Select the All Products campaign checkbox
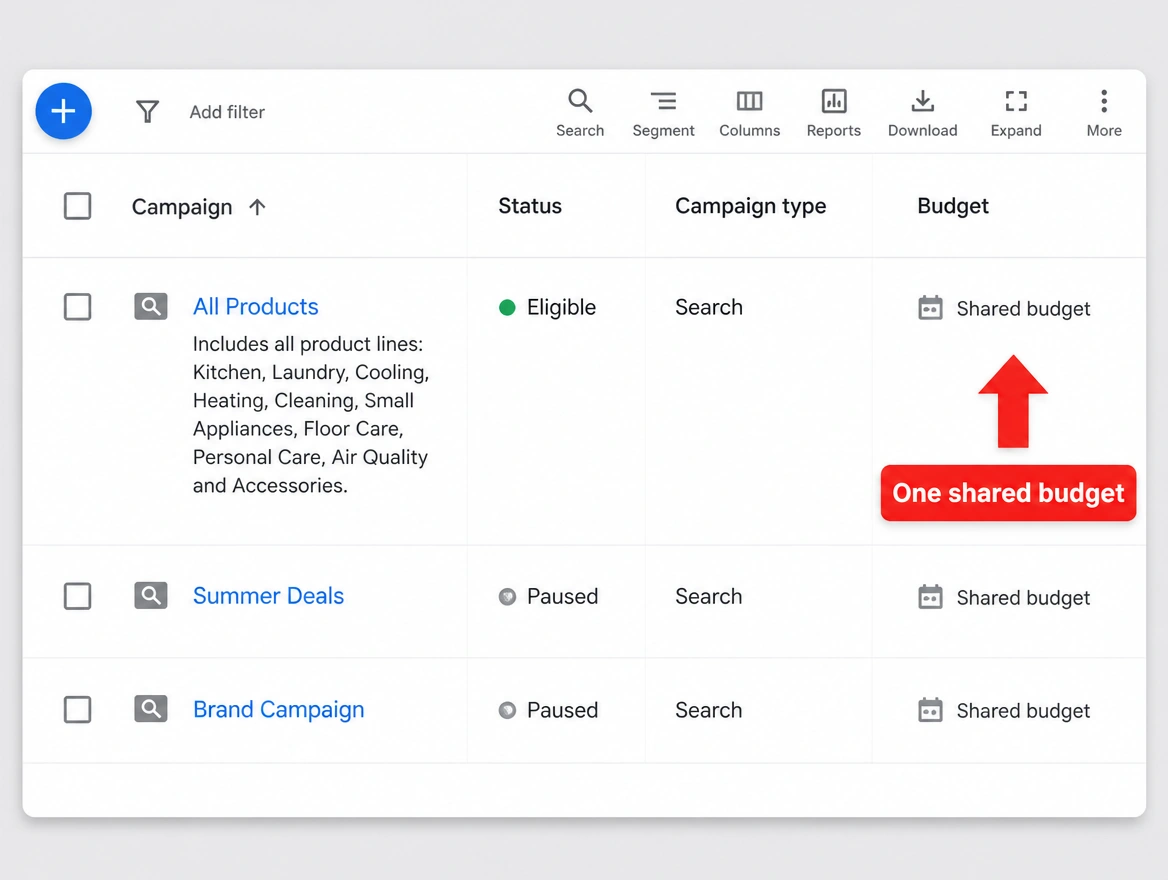Viewport: 1168px width, 880px height. [77, 307]
